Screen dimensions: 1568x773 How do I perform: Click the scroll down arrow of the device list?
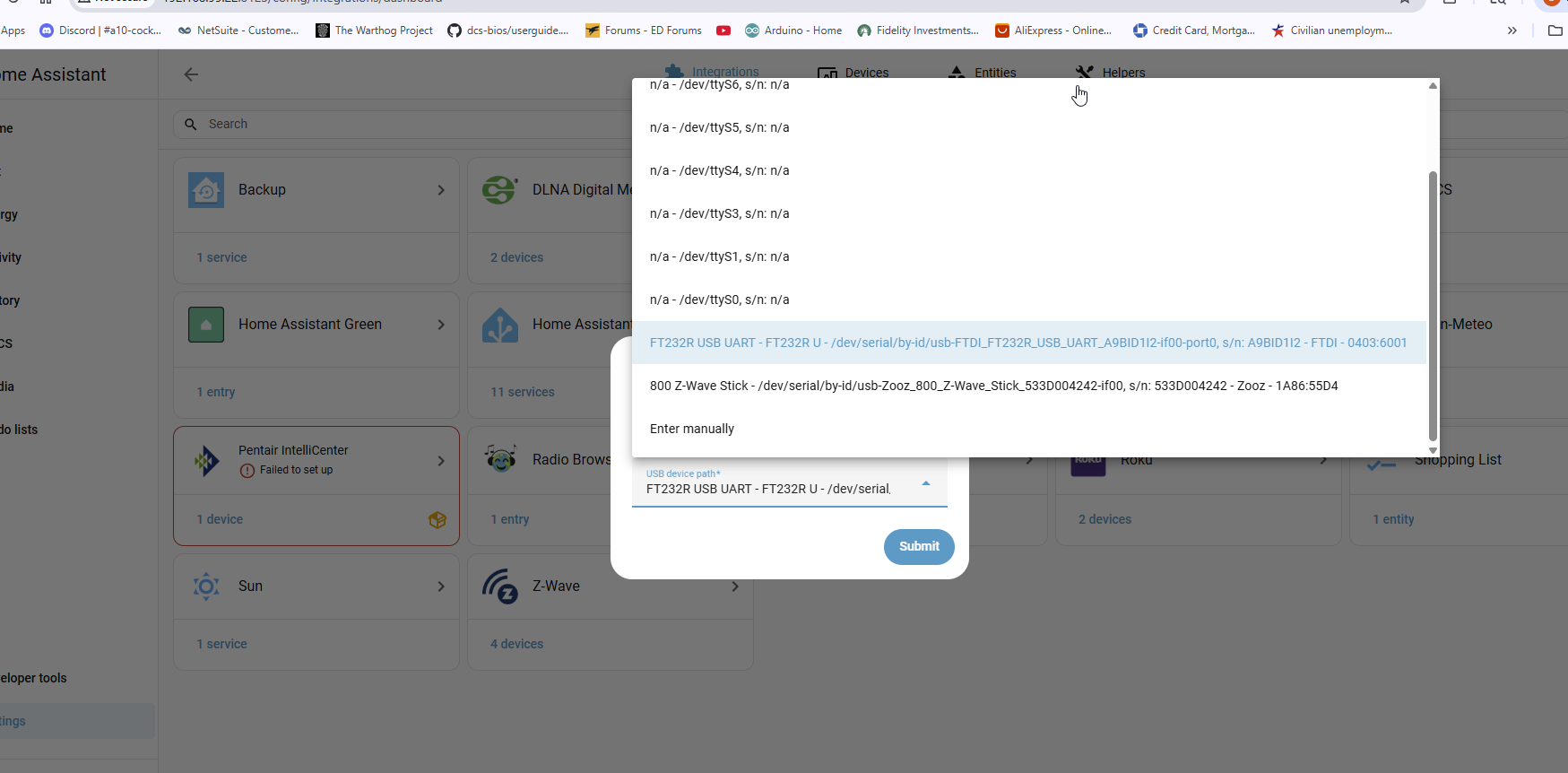coord(1433,450)
